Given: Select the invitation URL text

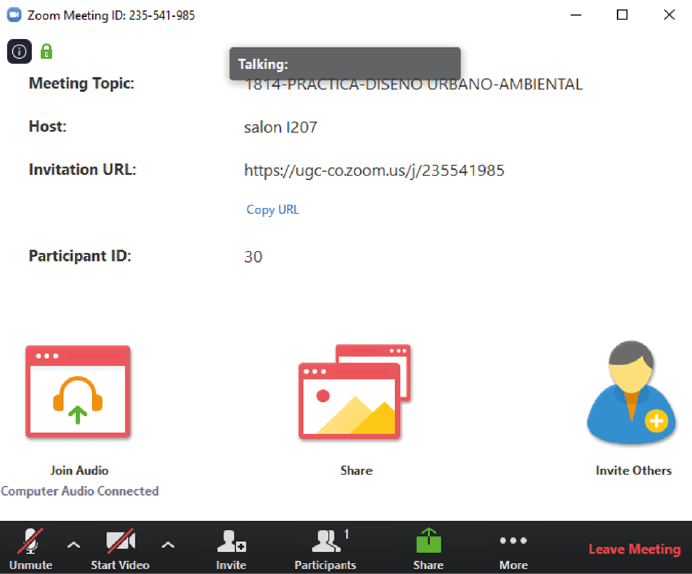Looking at the screenshot, I should [374, 171].
